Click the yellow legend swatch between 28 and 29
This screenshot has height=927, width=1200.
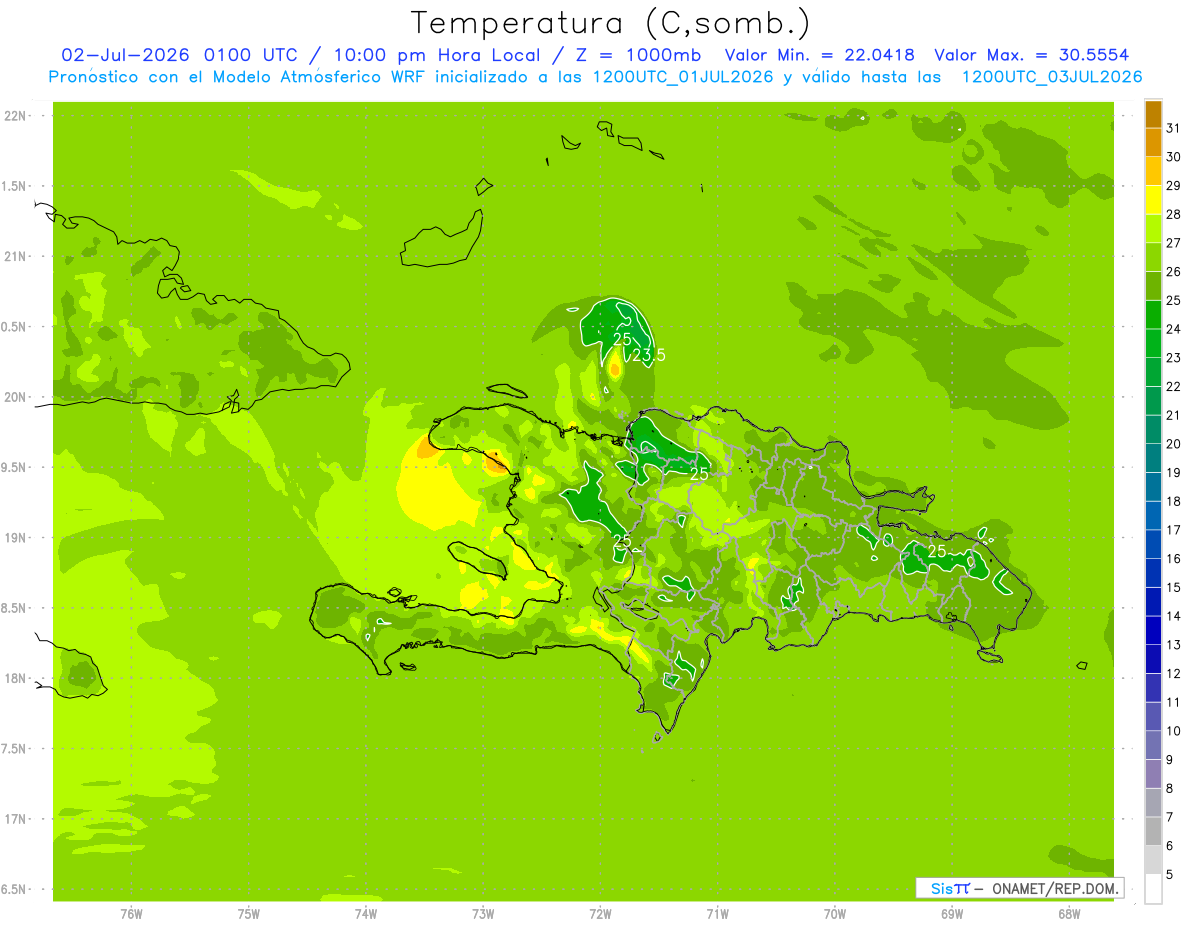point(1153,200)
